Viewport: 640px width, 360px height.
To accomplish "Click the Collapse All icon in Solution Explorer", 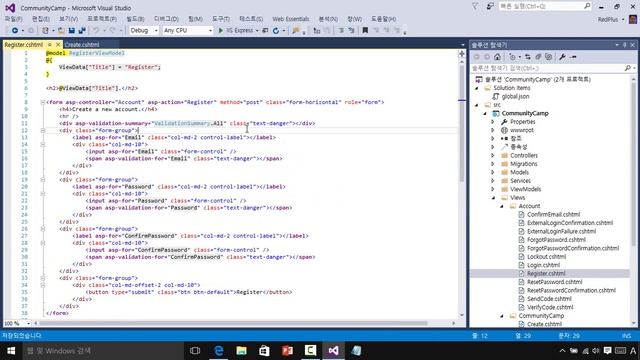I will coord(538,57).
